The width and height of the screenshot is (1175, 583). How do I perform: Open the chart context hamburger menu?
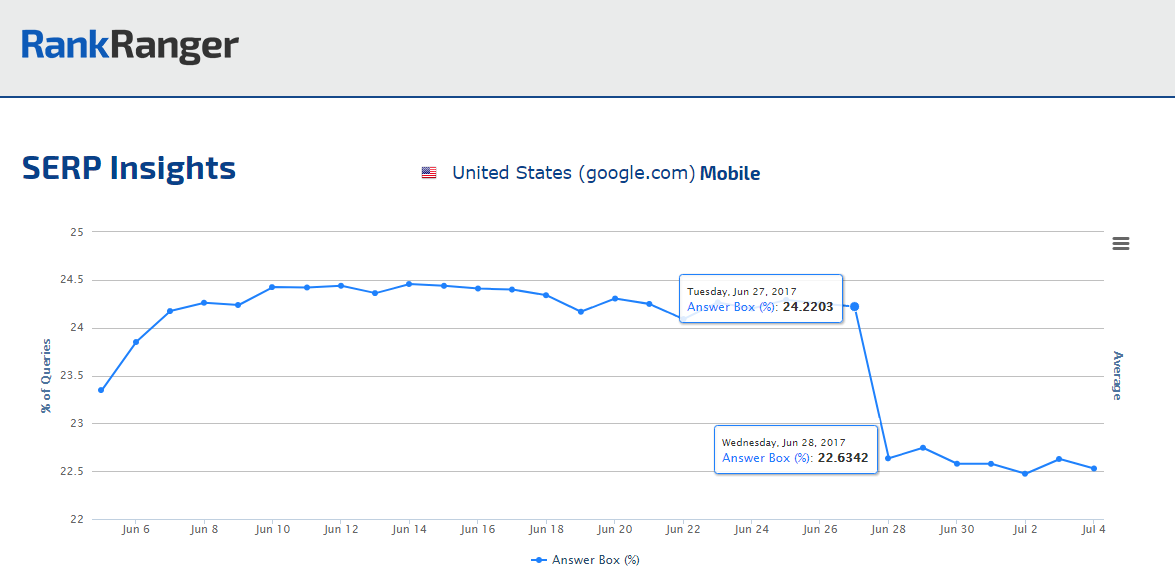pyautogui.click(x=1120, y=244)
